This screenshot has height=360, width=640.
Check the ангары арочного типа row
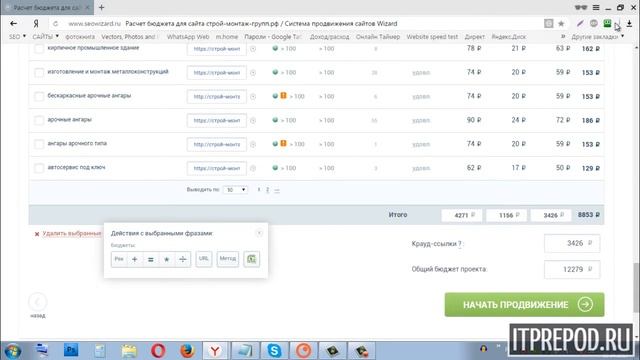tap(39, 144)
